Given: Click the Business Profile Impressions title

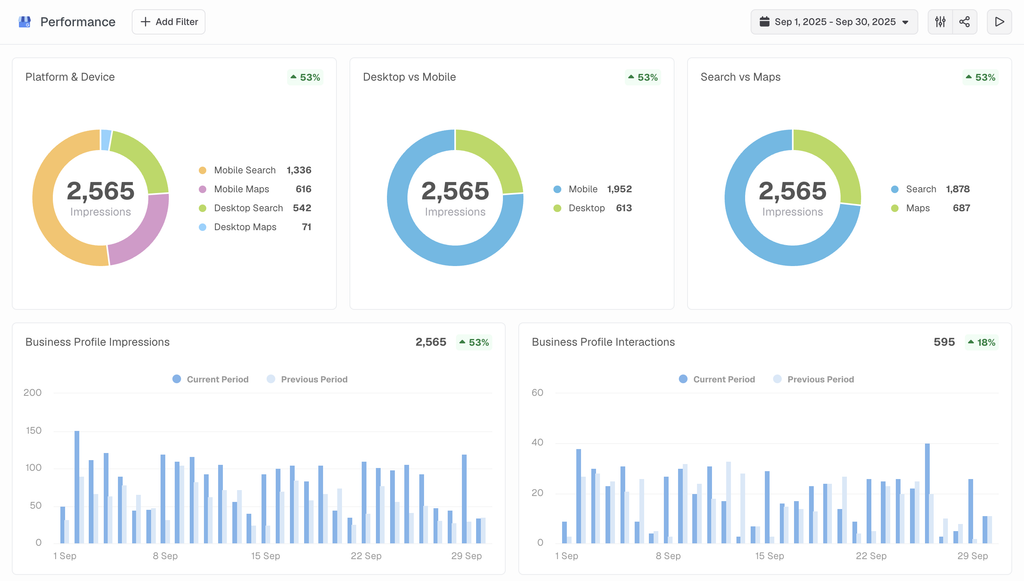Looking at the screenshot, I should (97, 342).
